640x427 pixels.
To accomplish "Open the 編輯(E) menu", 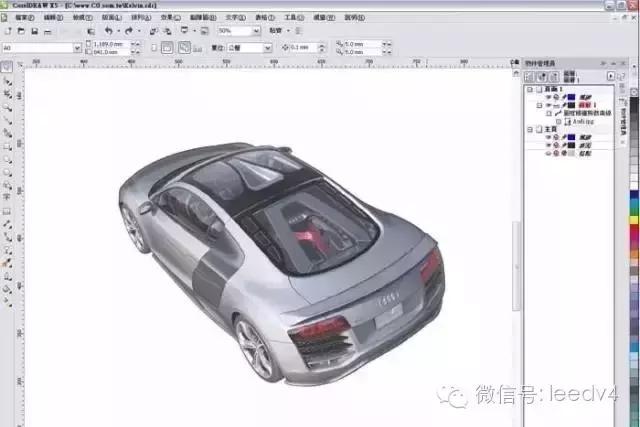I will 53,18.
